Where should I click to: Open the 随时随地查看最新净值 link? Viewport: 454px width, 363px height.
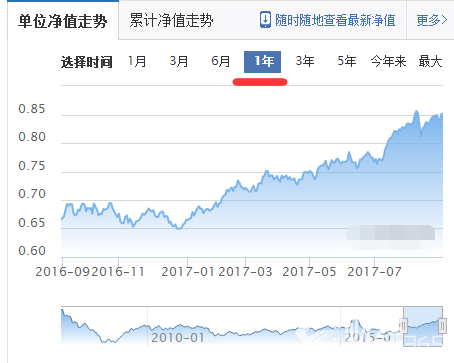(x=335, y=20)
